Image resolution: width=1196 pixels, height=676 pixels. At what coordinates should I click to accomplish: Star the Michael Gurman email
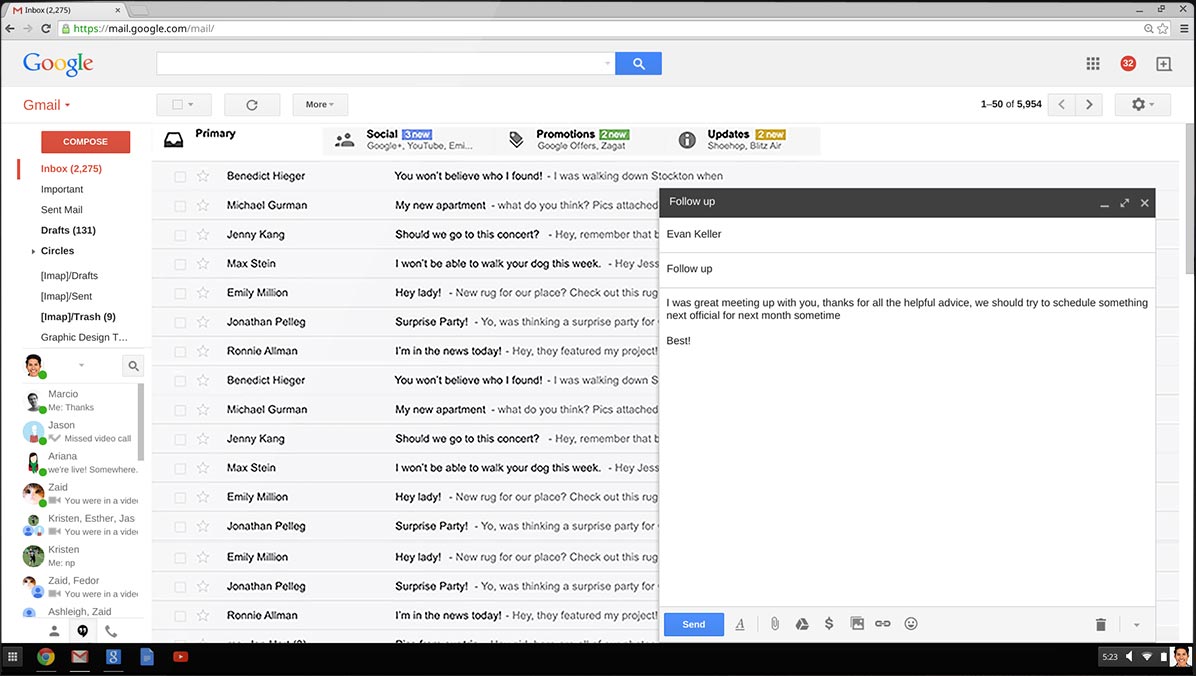coord(203,206)
